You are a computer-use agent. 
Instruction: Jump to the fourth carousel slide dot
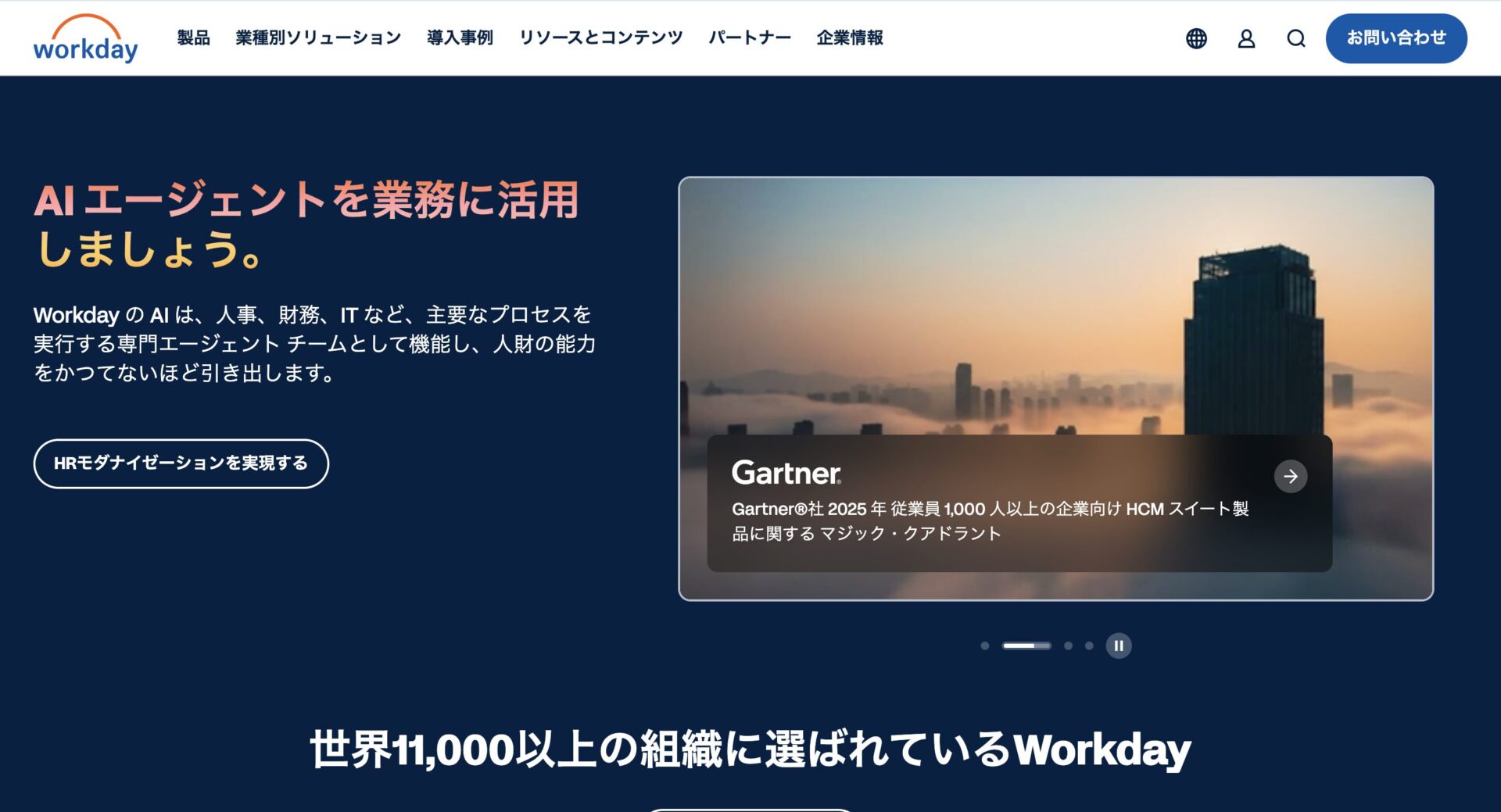[1089, 646]
